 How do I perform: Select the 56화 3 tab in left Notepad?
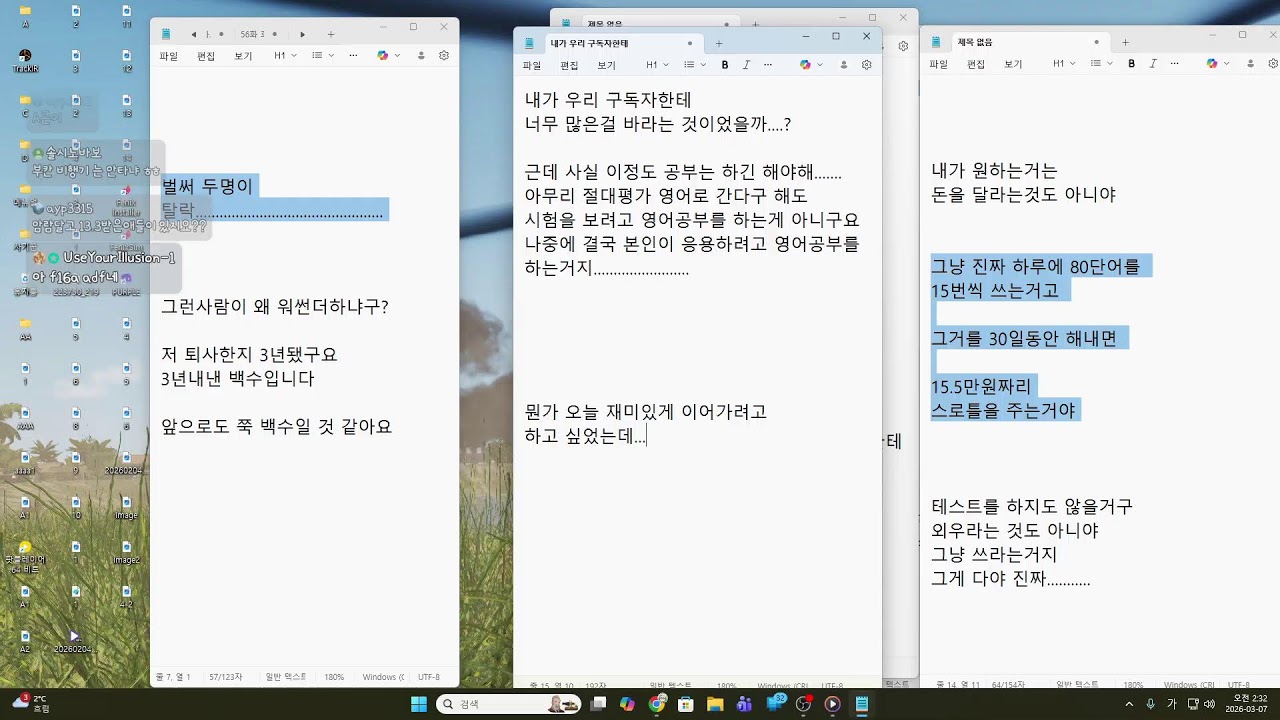coord(259,34)
